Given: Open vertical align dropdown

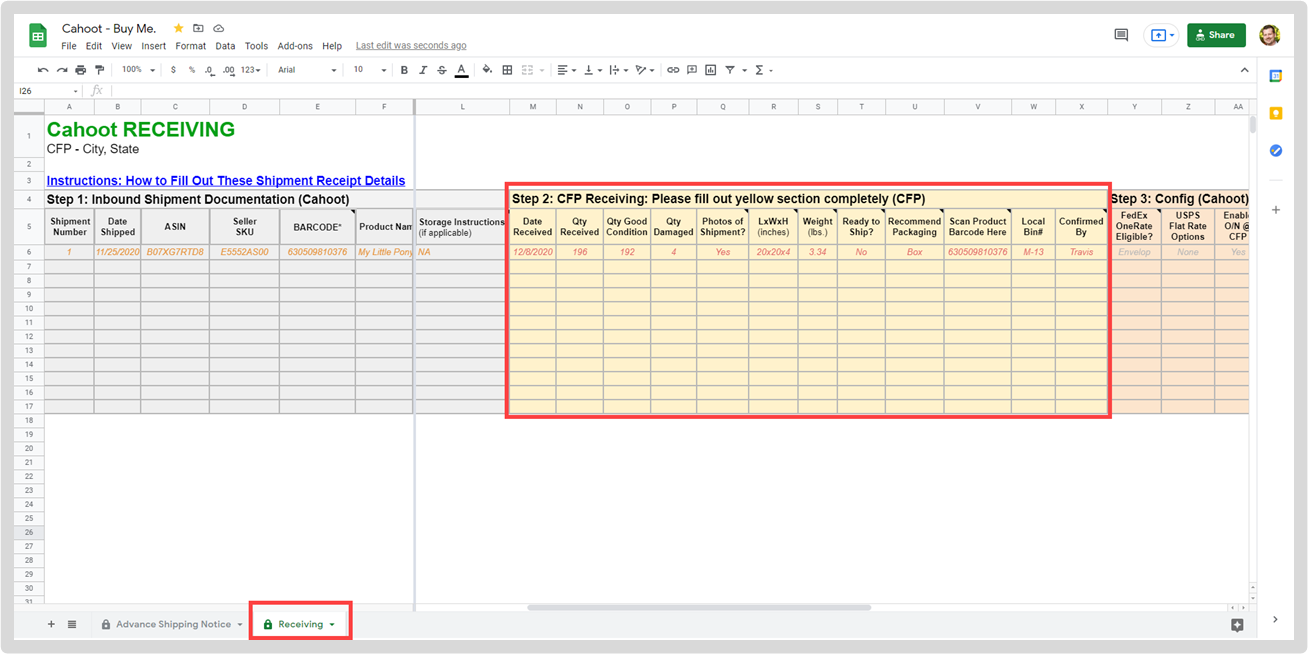Looking at the screenshot, I should 592,70.
